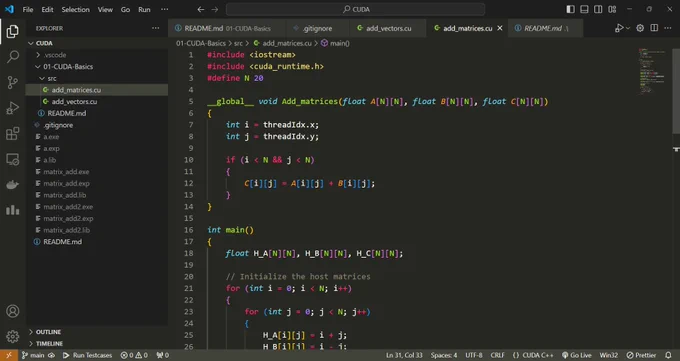
Task: Click the CUDA command center search box
Action: coord(355,9)
